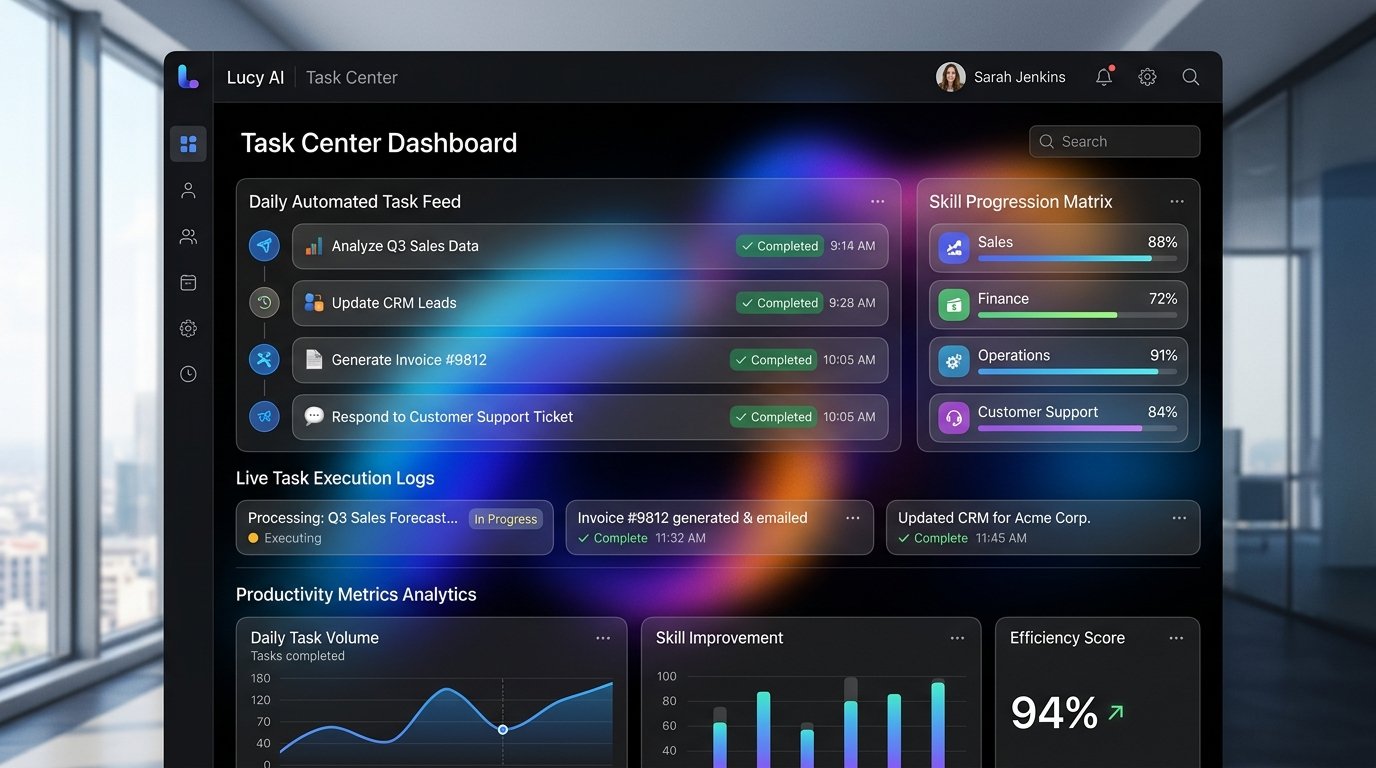Click the Operations progress bar
Viewport: 1376px width, 768px height.
(x=1077, y=372)
